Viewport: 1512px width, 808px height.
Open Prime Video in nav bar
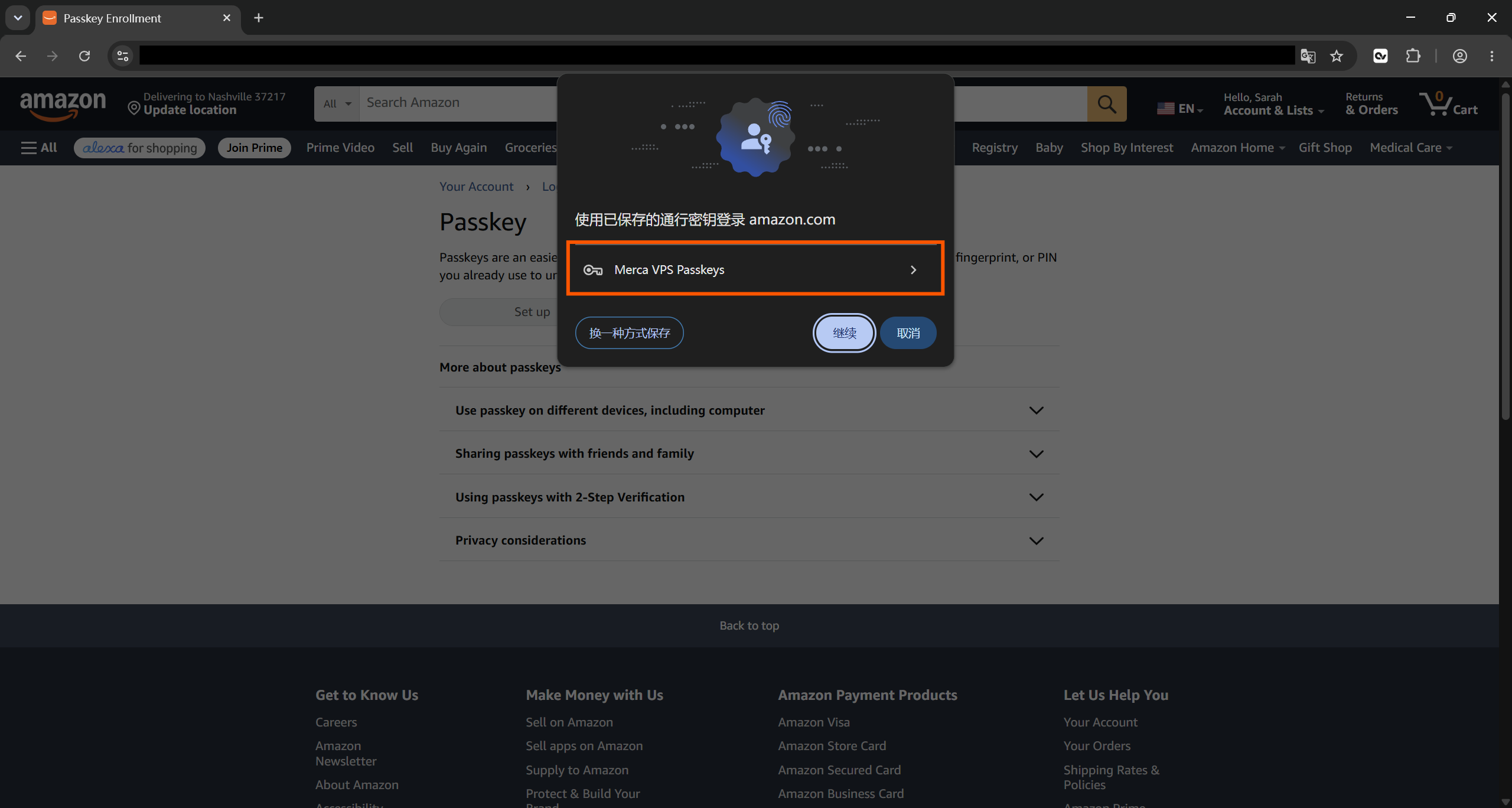click(340, 148)
